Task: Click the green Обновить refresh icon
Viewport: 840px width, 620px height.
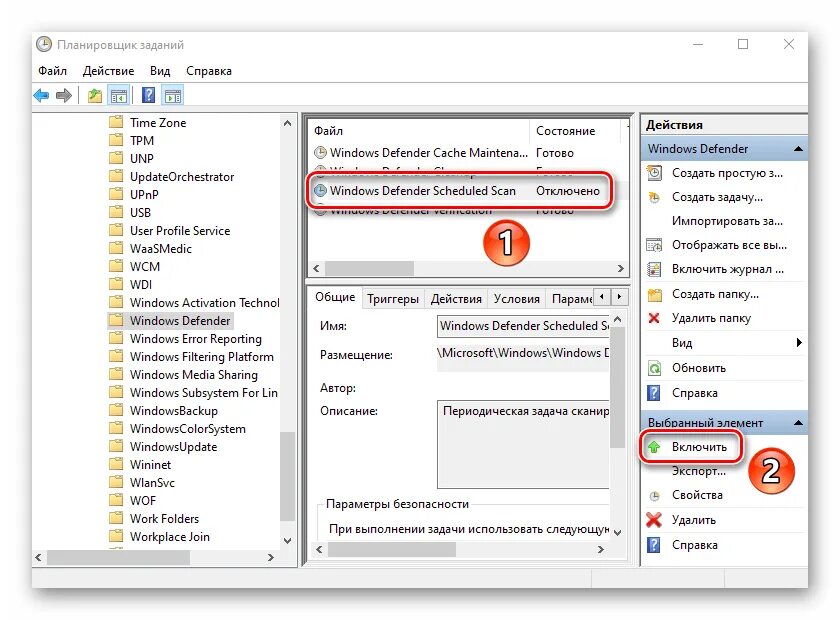Action: click(654, 368)
